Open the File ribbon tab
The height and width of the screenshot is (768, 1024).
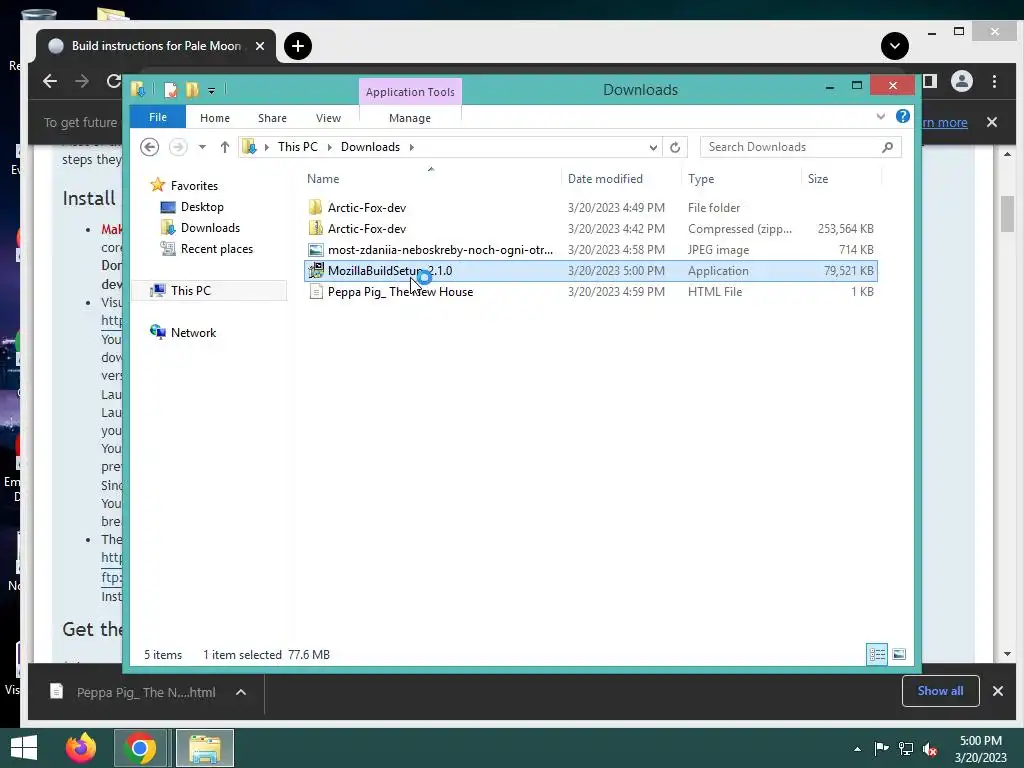158,117
